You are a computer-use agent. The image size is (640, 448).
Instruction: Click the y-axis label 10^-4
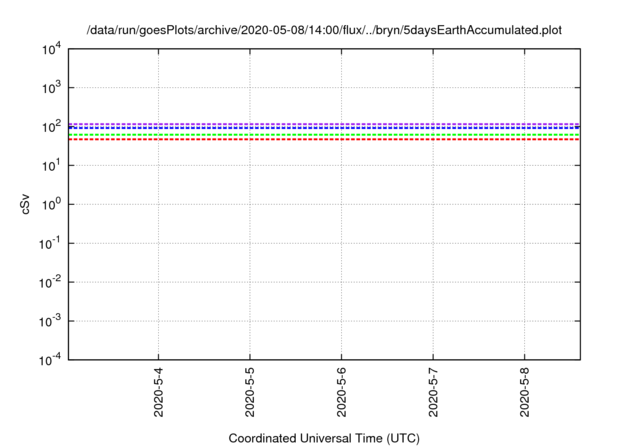click(x=50, y=360)
